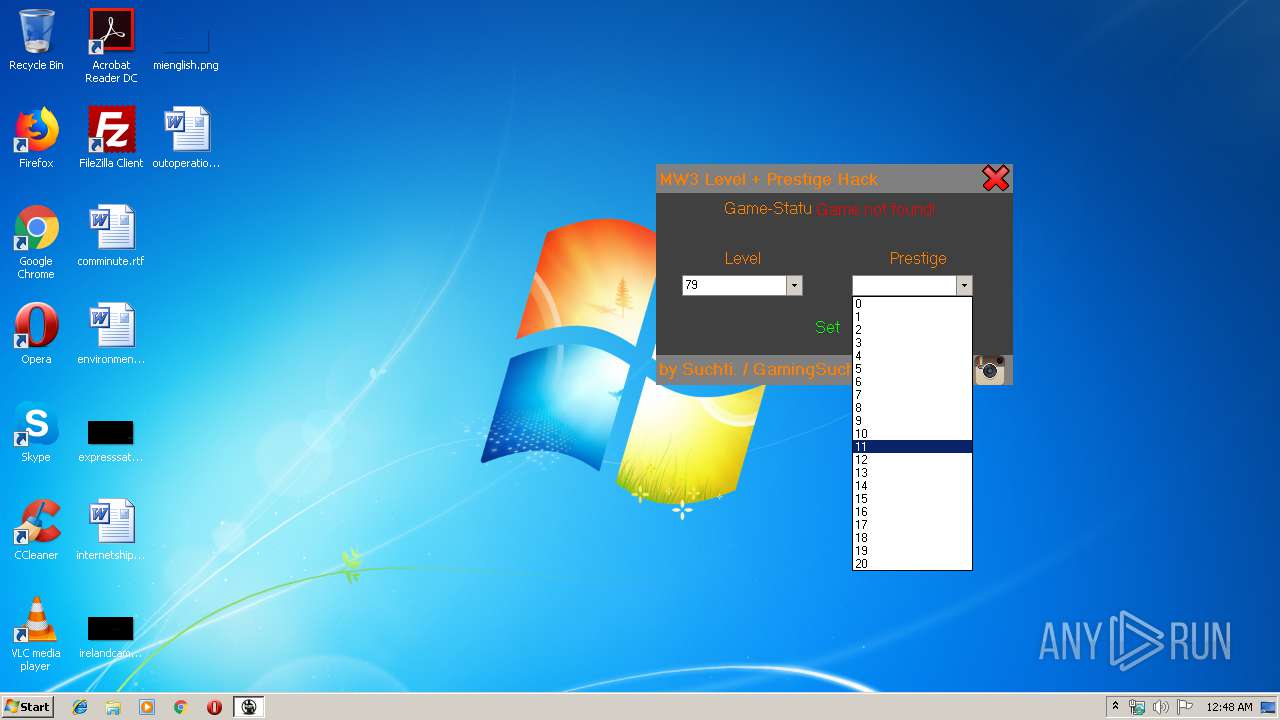Pick prestige value 8
The width and height of the screenshot is (1280, 720).
tap(912, 408)
